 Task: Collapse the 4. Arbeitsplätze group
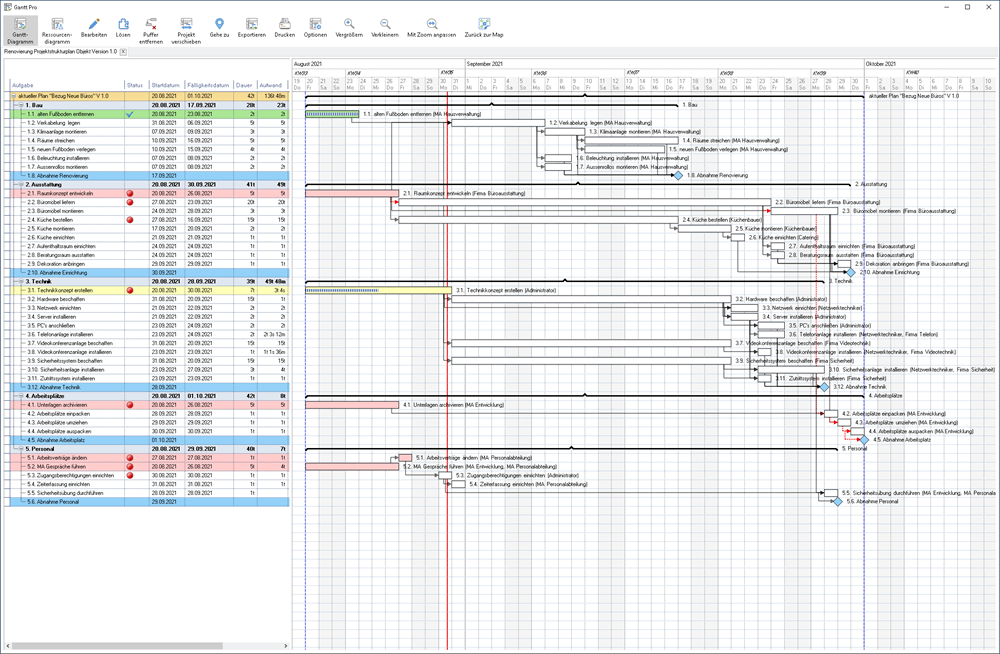pyautogui.click(x=21, y=396)
